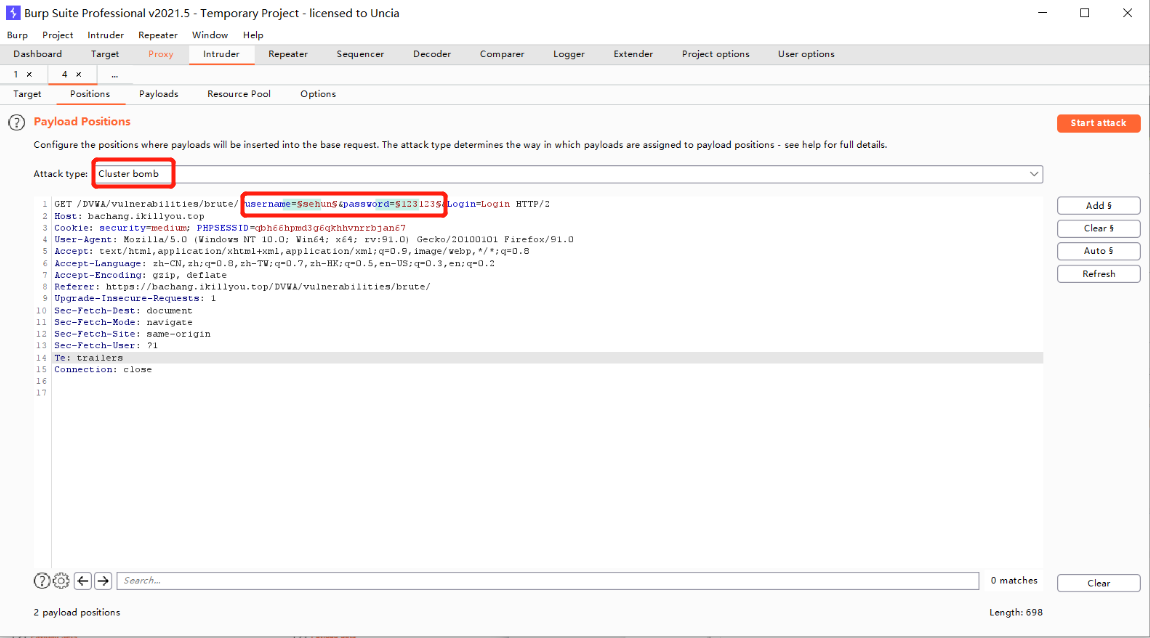
Task: Click the Clear § button
Action: 1098,229
